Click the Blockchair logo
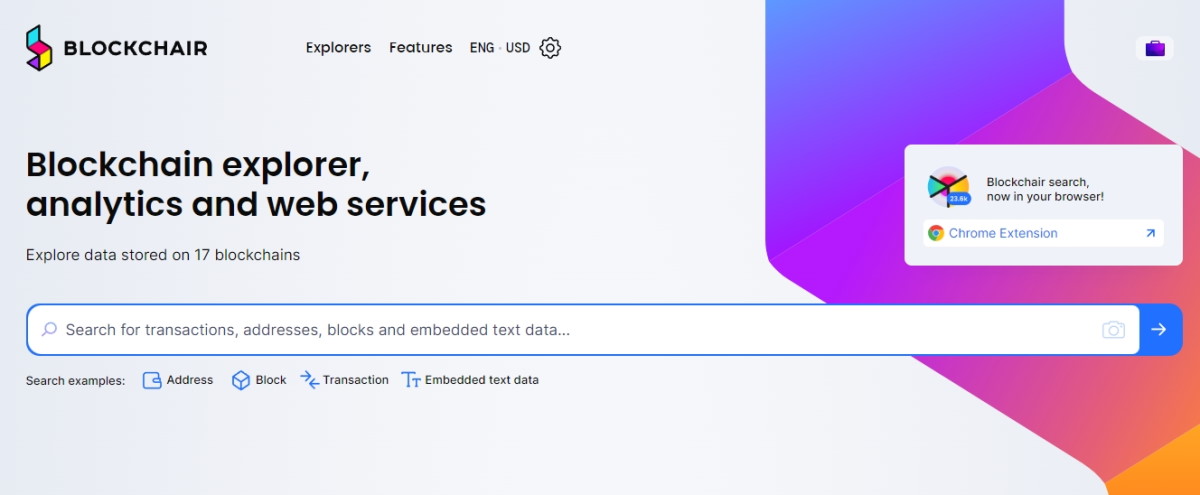The image size is (1200, 495). pos(116,48)
